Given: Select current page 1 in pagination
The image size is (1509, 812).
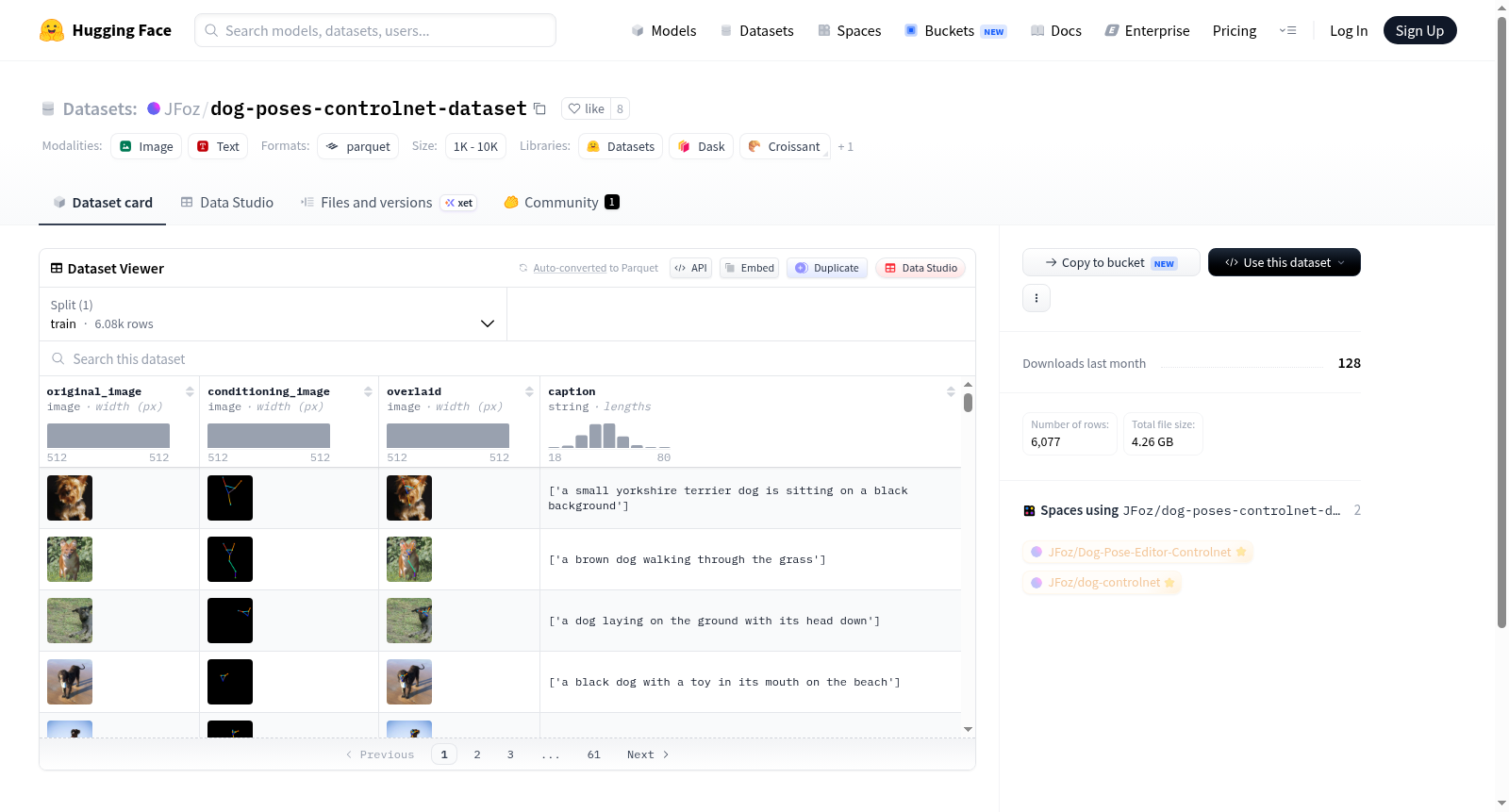Looking at the screenshot, I should [x=444, y=754].
